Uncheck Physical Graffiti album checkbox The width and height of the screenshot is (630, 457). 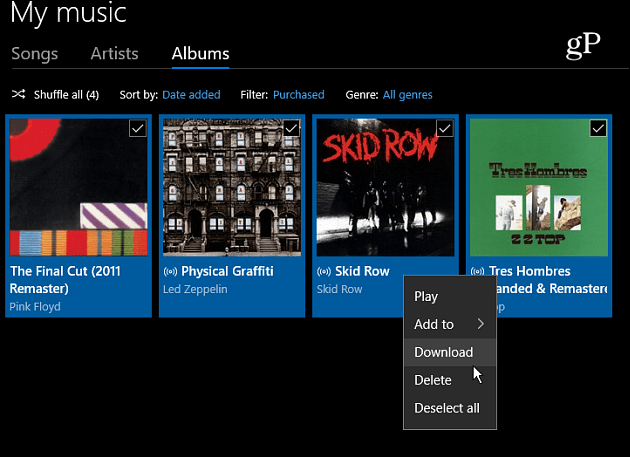(291, 129)
